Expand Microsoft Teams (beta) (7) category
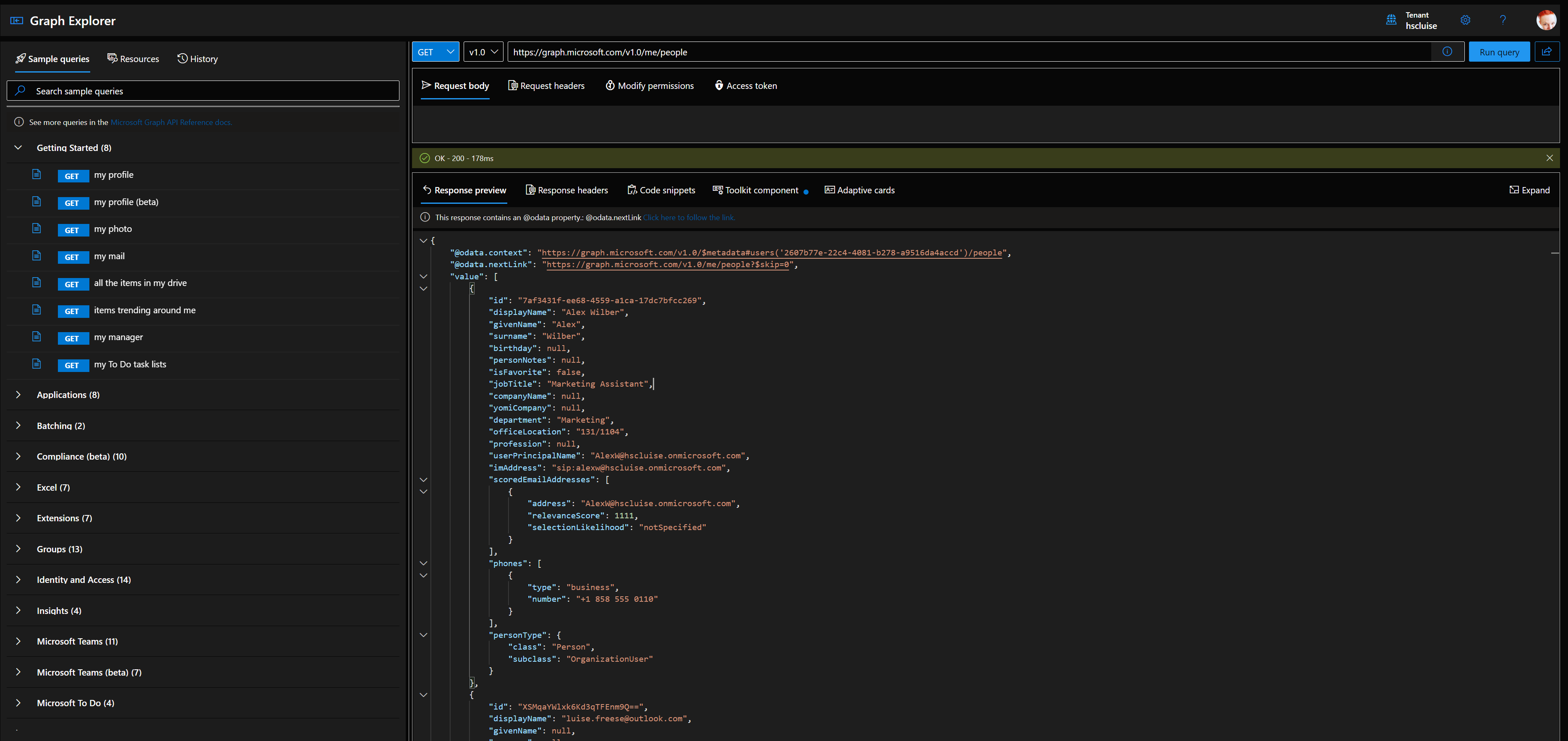The width and height of the screenshot is (1568, 741). [x=18, y=672]
